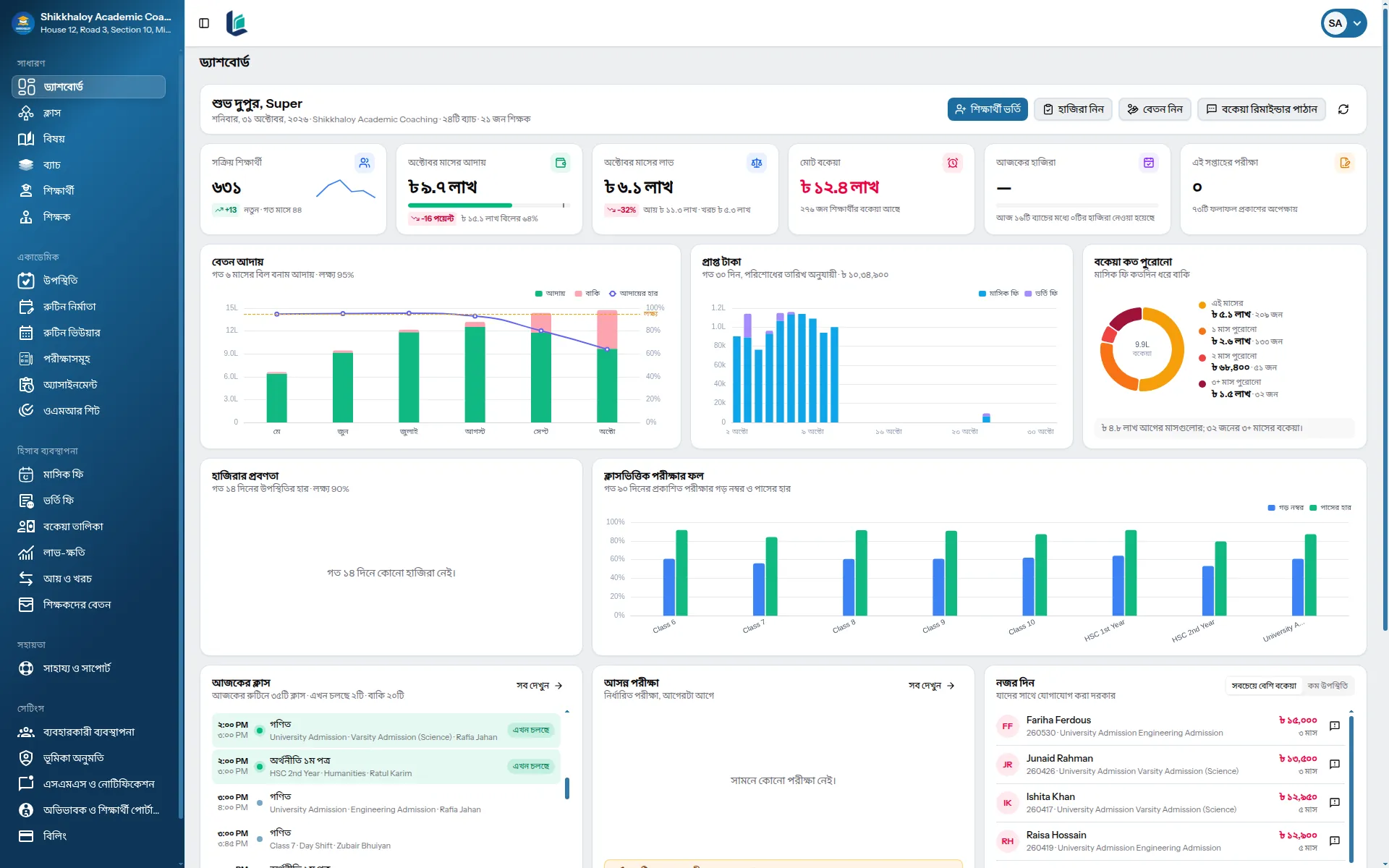The image size is (1389, 868).
Task: Click the wallet icon on অক্টোবর মাসের আদায় card
Action: pos(561,163)
